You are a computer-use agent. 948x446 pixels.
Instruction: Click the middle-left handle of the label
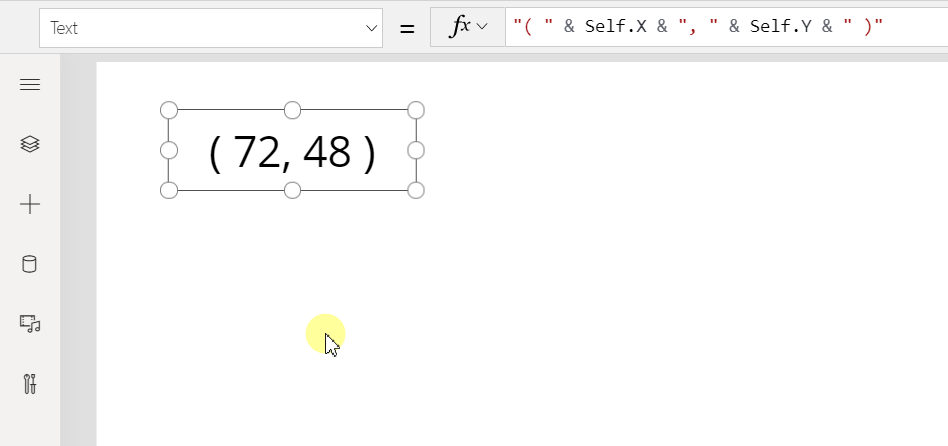click(x=169, y=150)
